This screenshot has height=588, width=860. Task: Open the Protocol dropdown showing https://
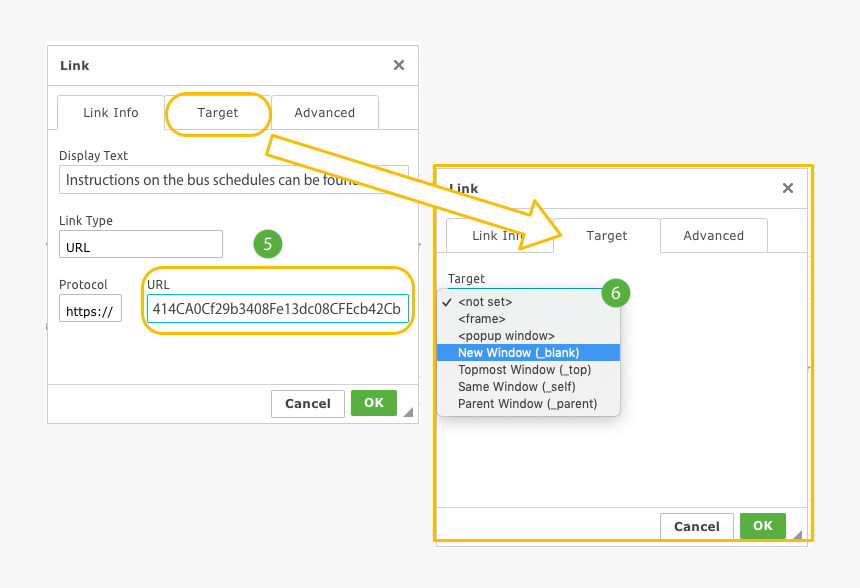coord(90,311)
